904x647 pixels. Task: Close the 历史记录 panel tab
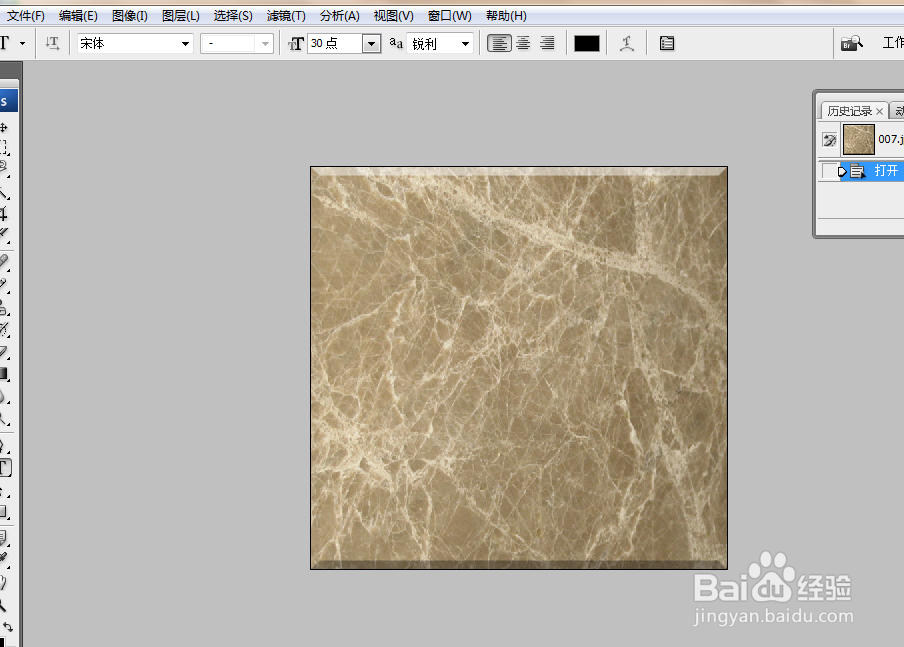(x=879, y=111)
